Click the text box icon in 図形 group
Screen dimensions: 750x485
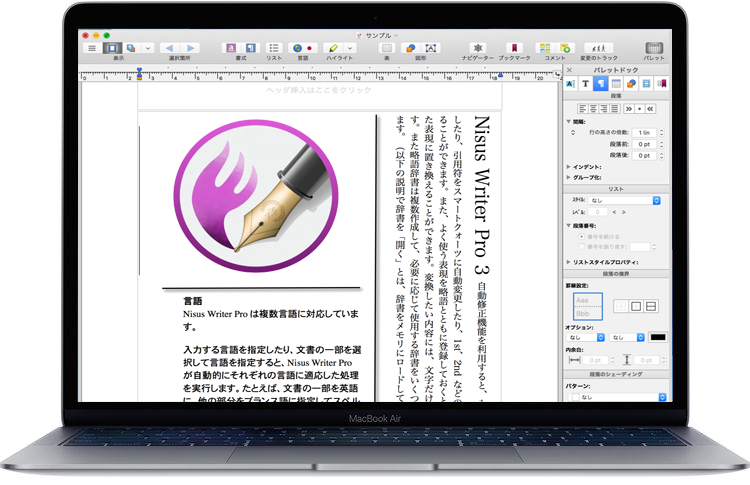click(430, 48)
